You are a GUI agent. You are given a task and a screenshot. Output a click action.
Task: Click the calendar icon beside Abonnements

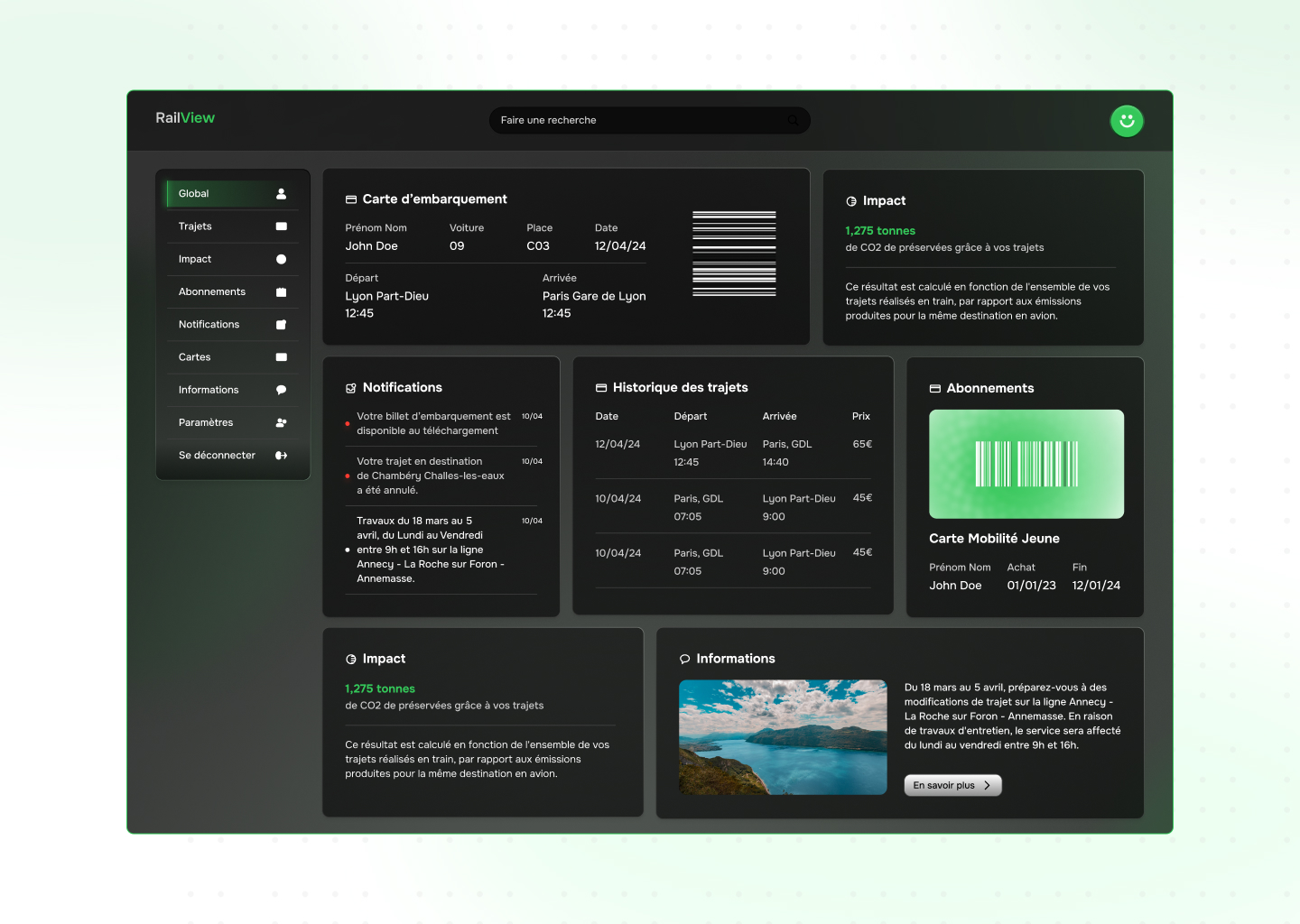(281, 292)
